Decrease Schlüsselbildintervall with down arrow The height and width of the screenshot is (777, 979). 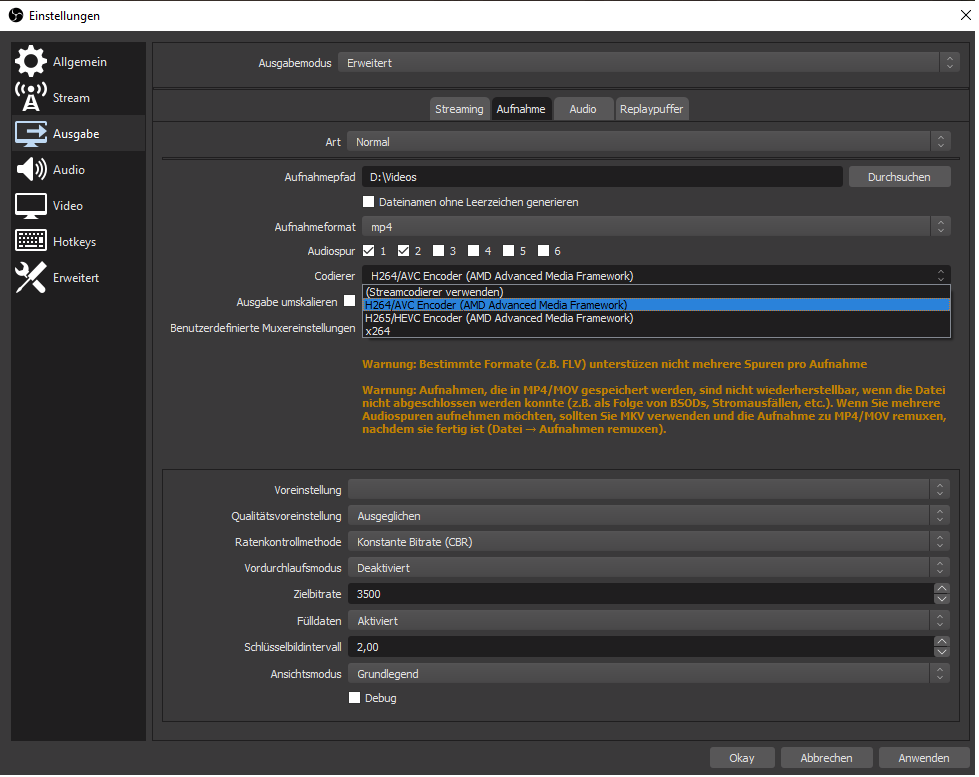(x=942, y=652)
